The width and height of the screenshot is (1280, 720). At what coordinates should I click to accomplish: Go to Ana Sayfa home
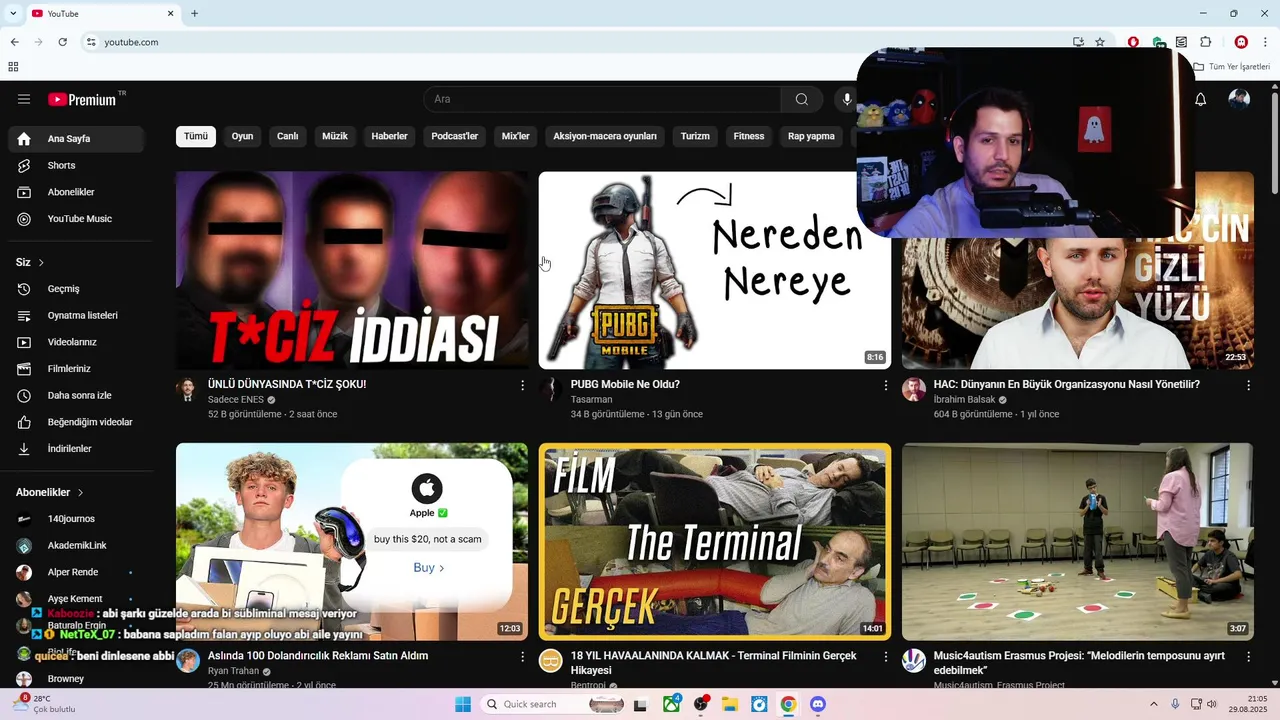pos(76,139)
